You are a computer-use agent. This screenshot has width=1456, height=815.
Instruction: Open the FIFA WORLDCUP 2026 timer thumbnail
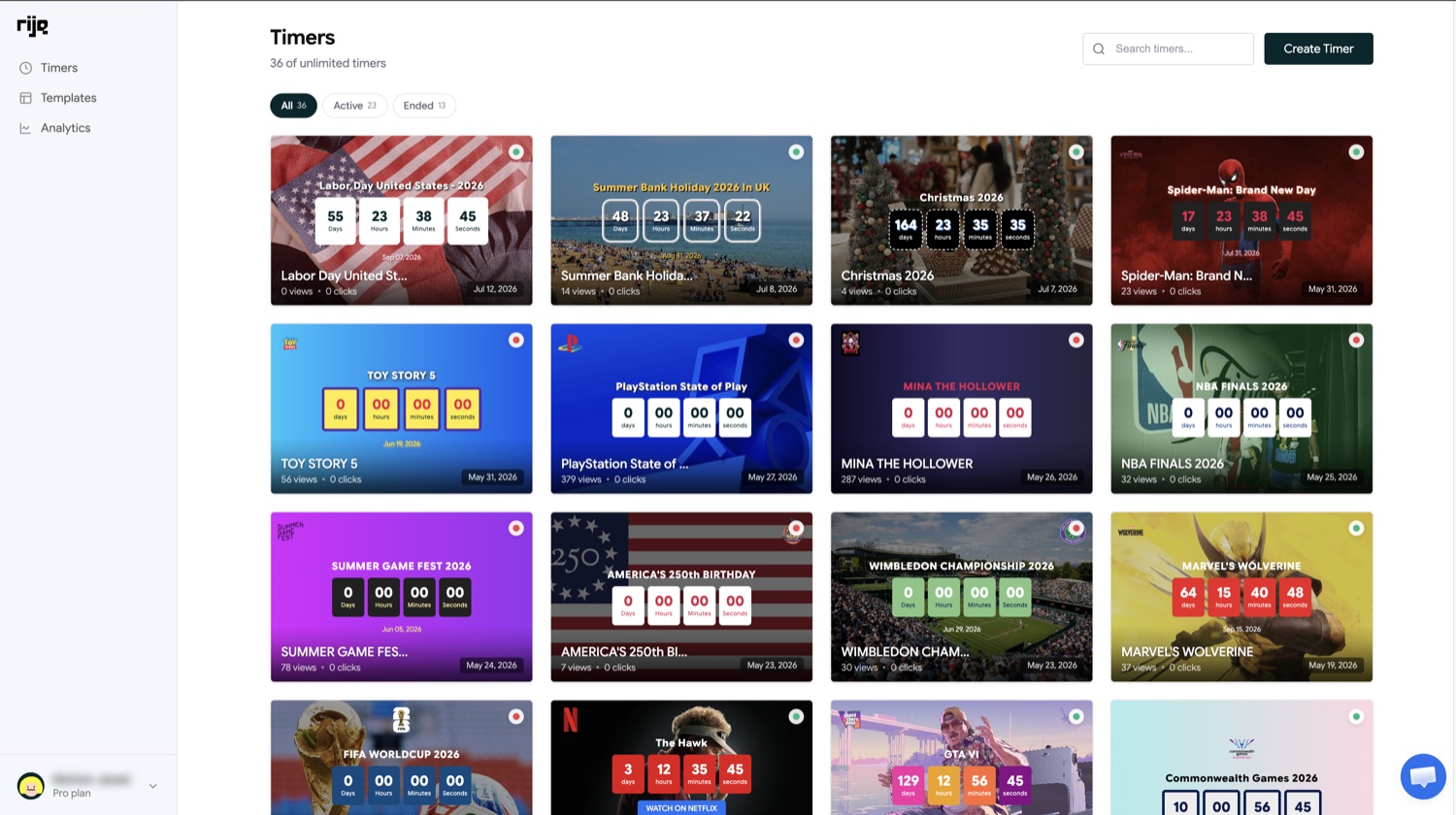(x=401, y=758)
